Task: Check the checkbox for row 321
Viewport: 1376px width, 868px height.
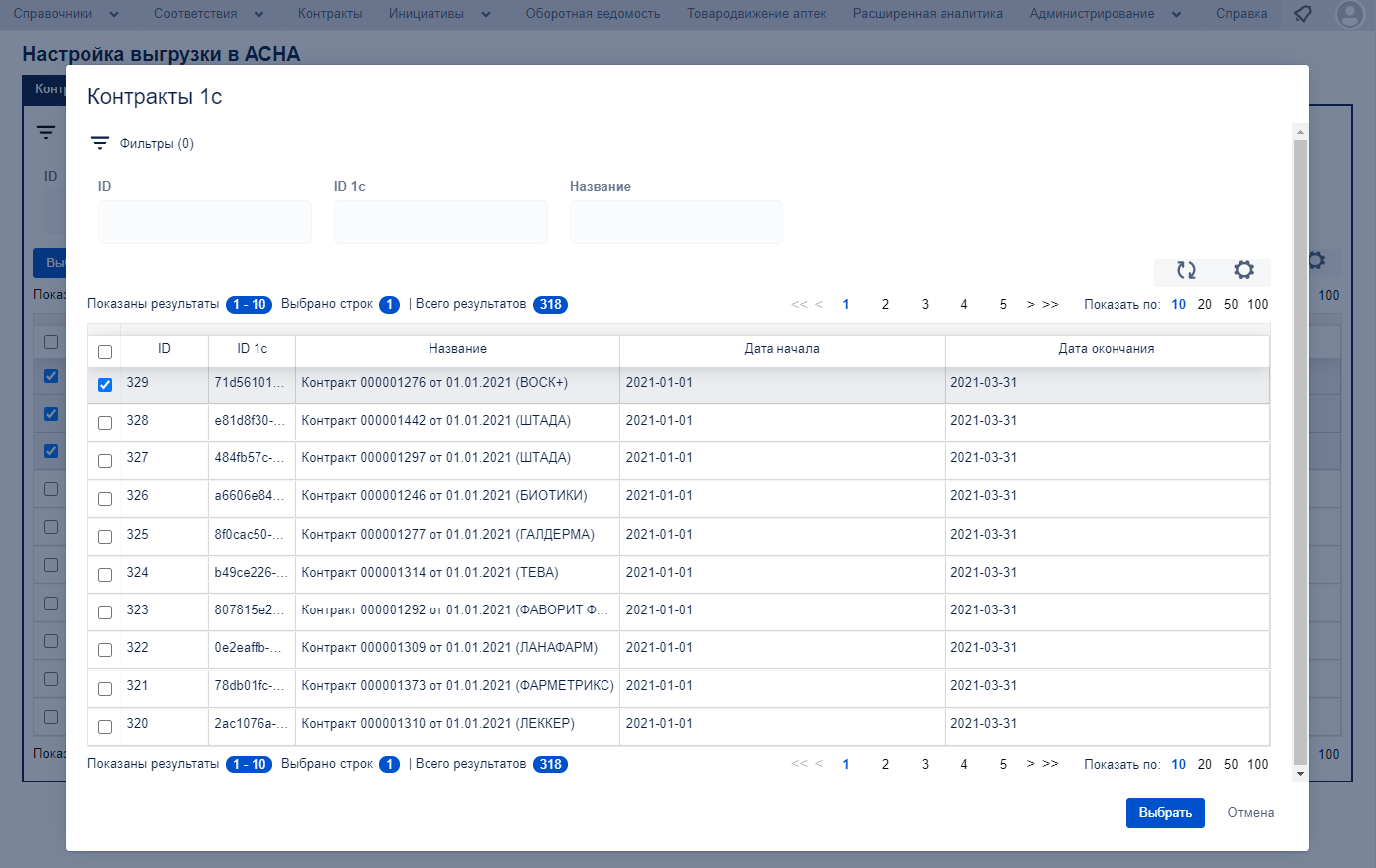Action: 105,688
